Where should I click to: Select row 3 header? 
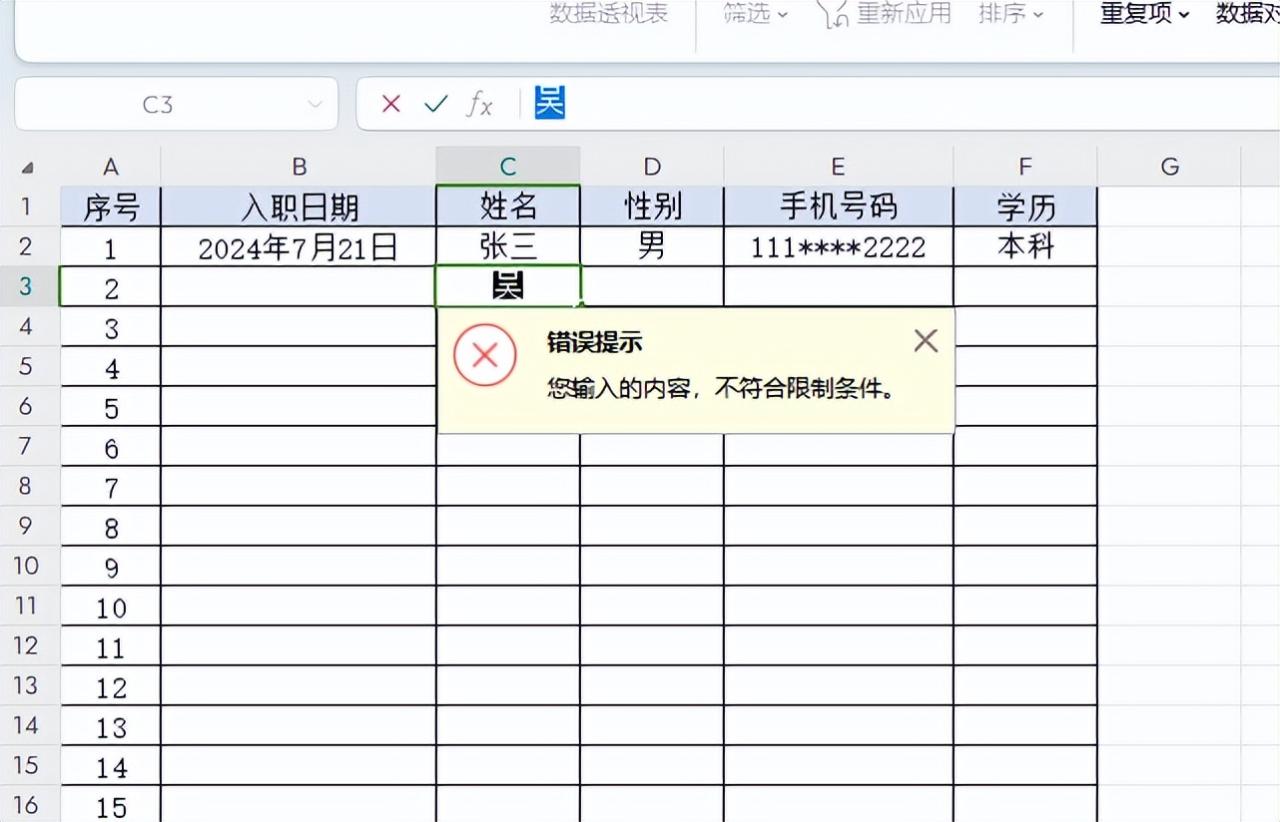(x=27, y=286)
